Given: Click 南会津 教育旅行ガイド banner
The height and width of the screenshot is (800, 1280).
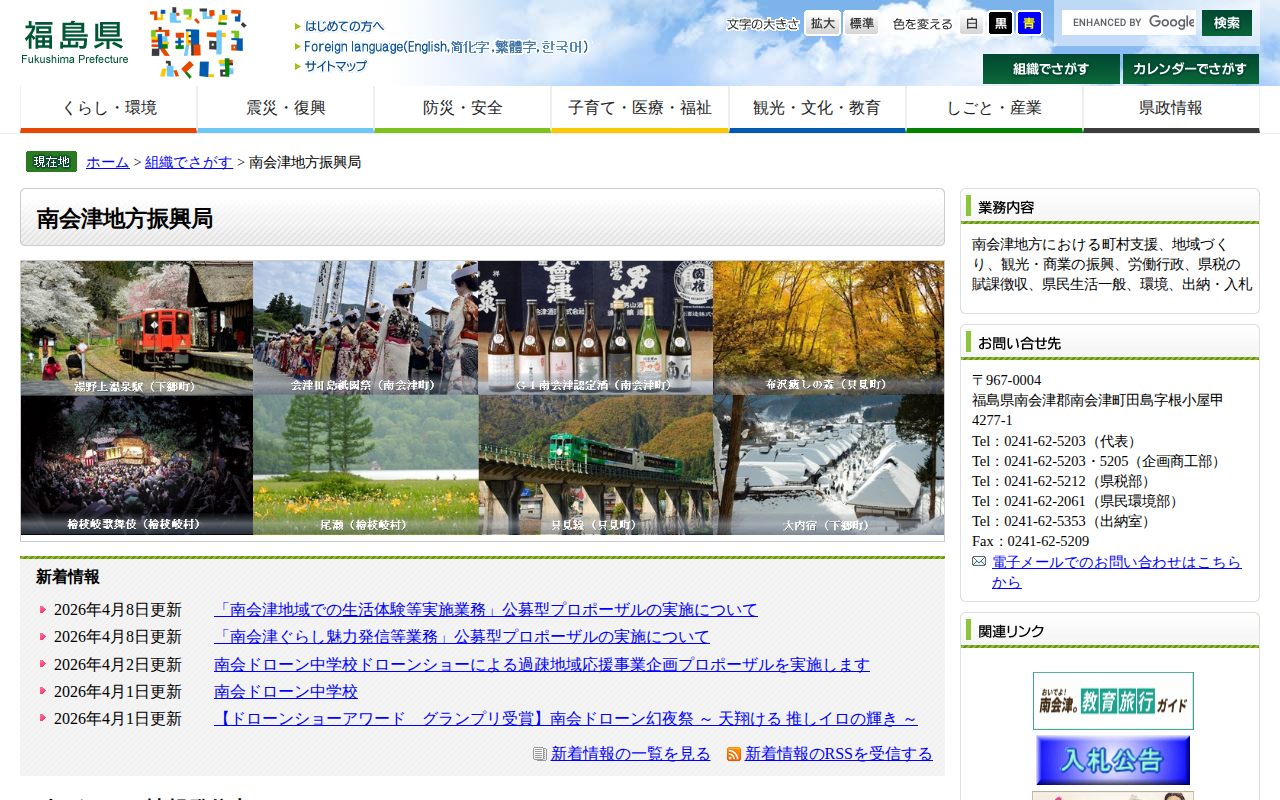Looking at the screenshot, I should point(1113,701).
